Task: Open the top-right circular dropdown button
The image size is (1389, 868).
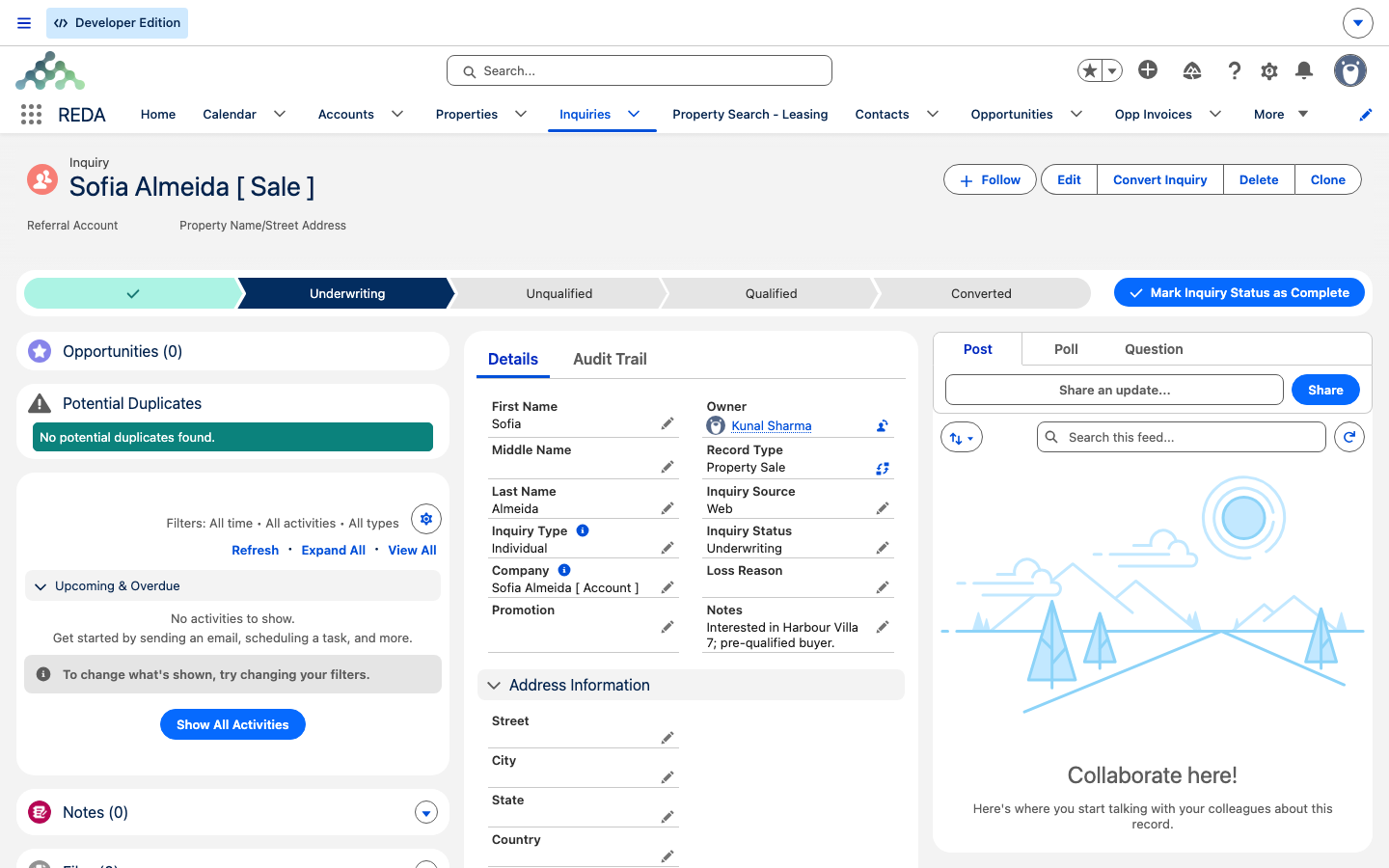Action: click(x=1357, y=23)
